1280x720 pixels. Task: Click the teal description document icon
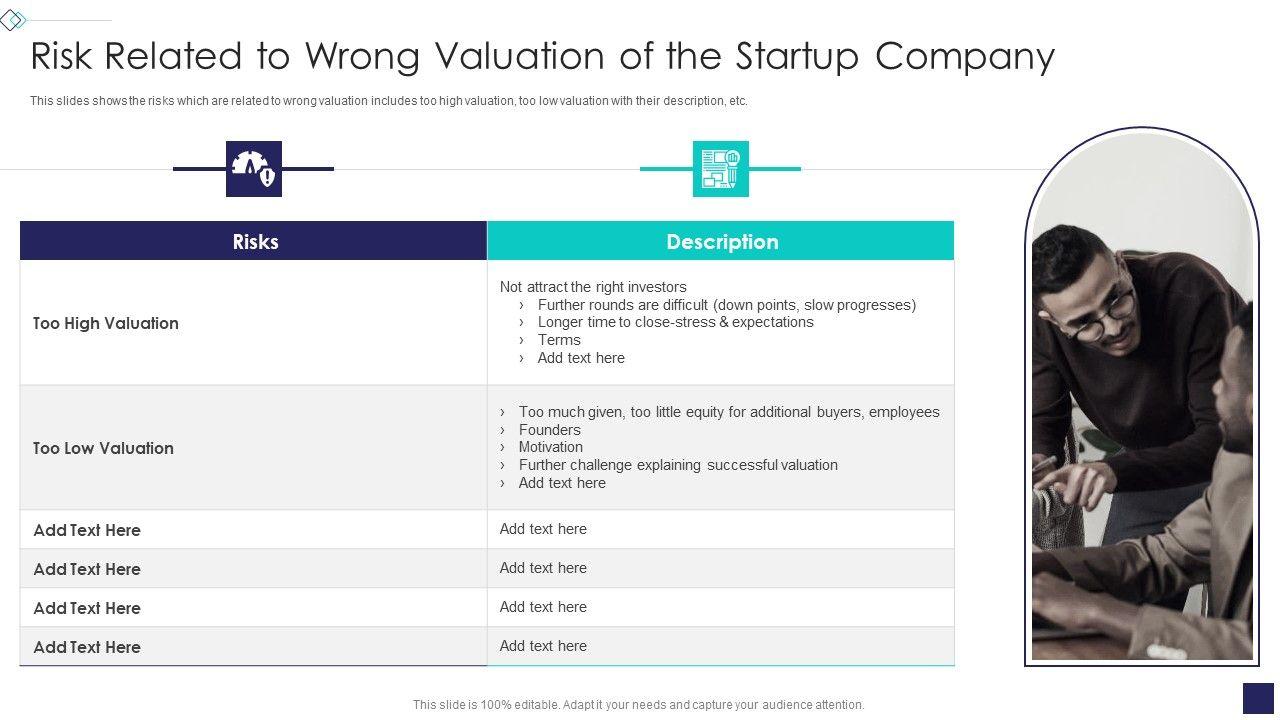(x=720, y=169)
